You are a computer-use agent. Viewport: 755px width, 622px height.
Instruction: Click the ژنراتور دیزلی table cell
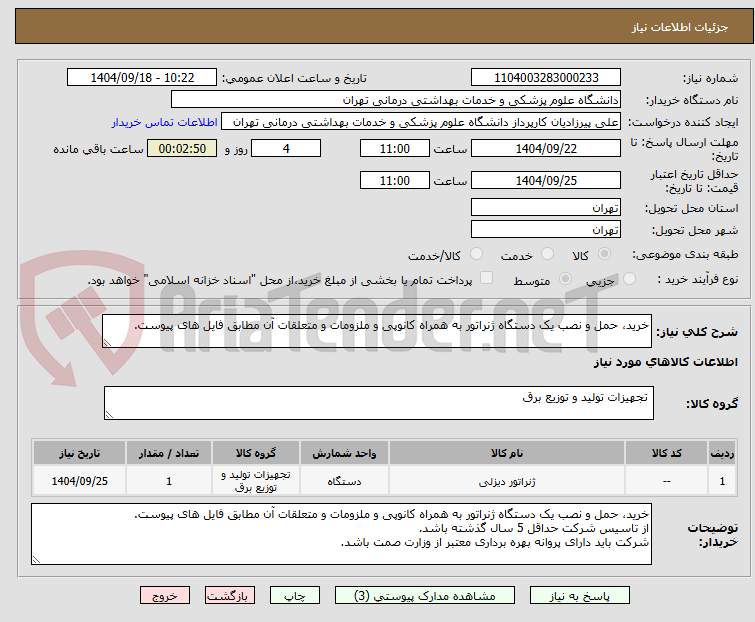click(x=507, y=481)
